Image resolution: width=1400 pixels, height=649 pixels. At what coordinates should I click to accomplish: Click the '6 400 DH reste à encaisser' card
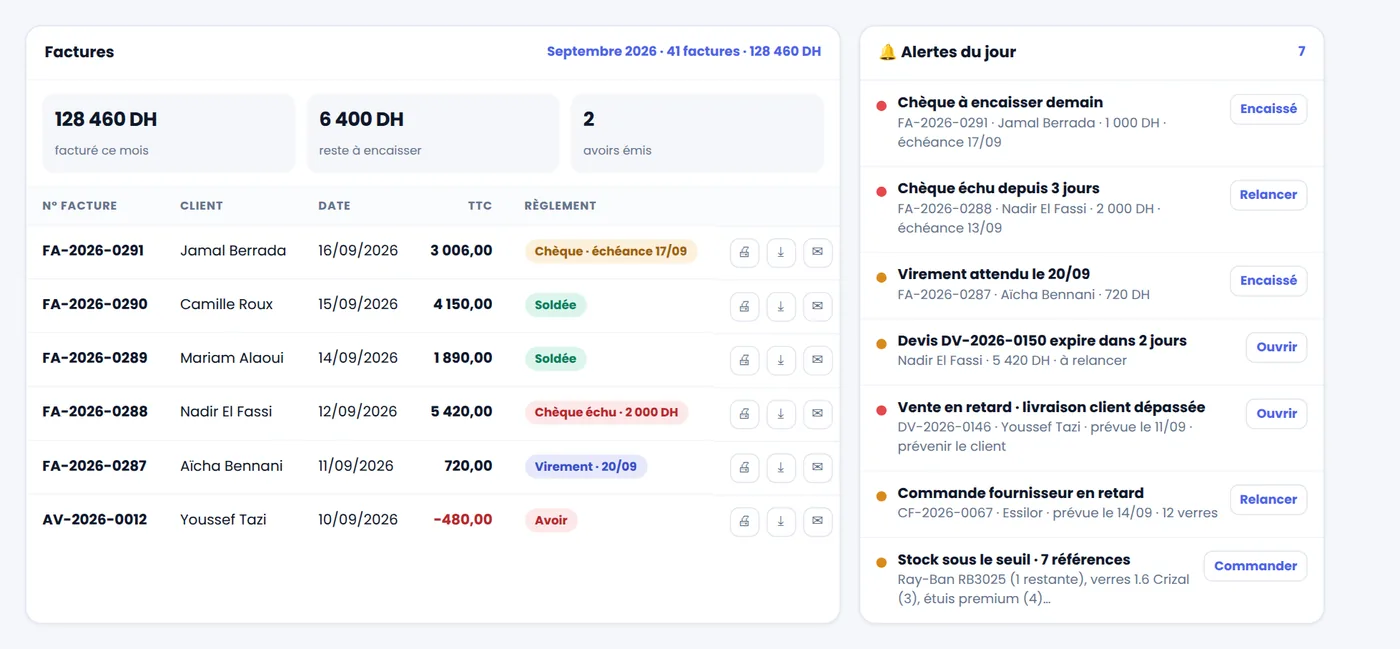(433, 133)
